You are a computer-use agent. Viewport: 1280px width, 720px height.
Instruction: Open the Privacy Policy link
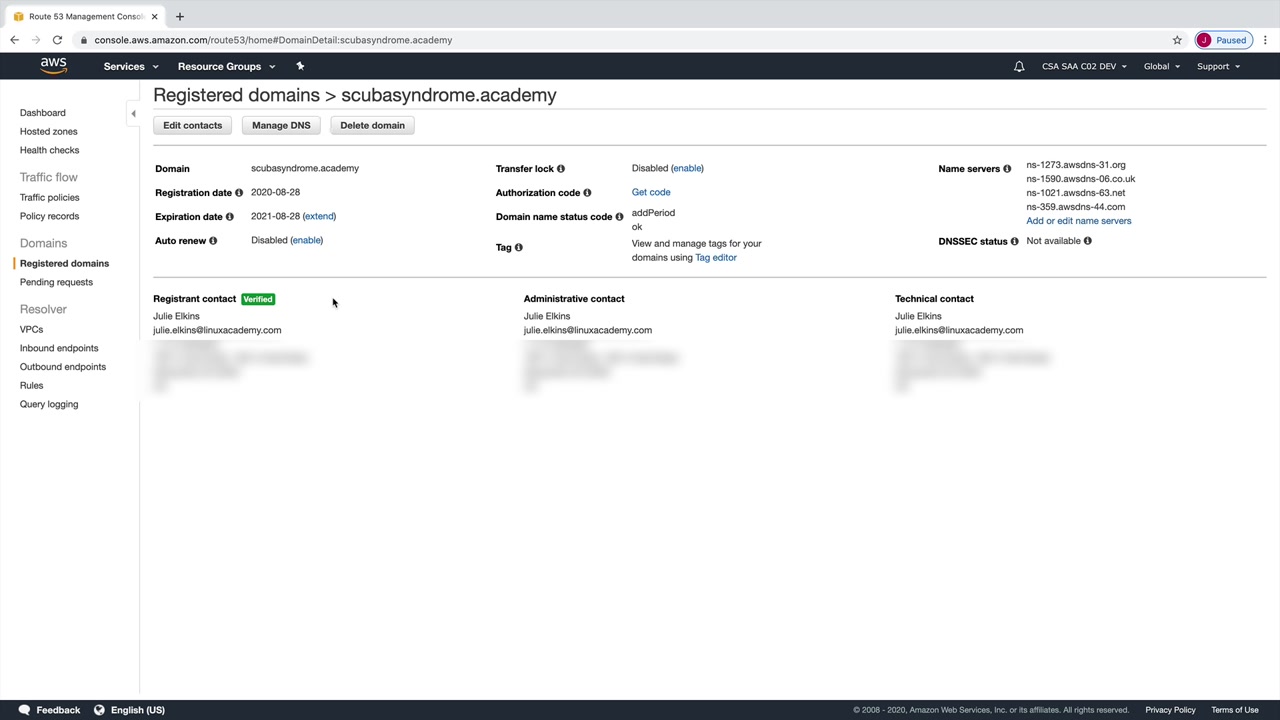coord(1171,710)
